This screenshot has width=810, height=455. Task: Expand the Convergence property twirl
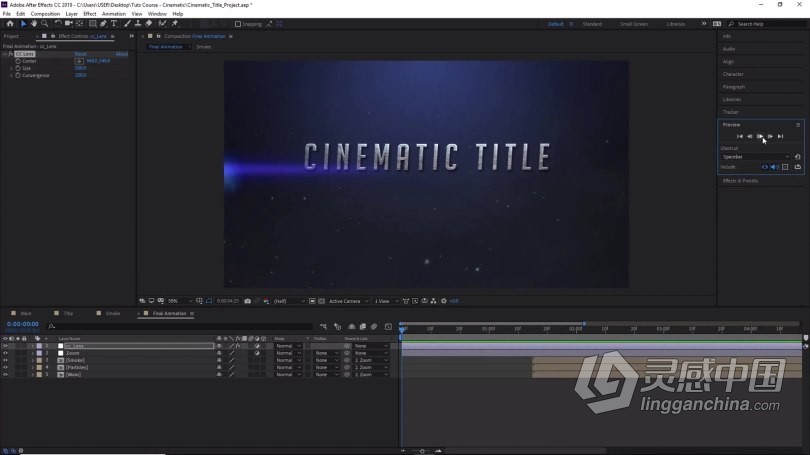pyautogui.click(x=11, y=75)
